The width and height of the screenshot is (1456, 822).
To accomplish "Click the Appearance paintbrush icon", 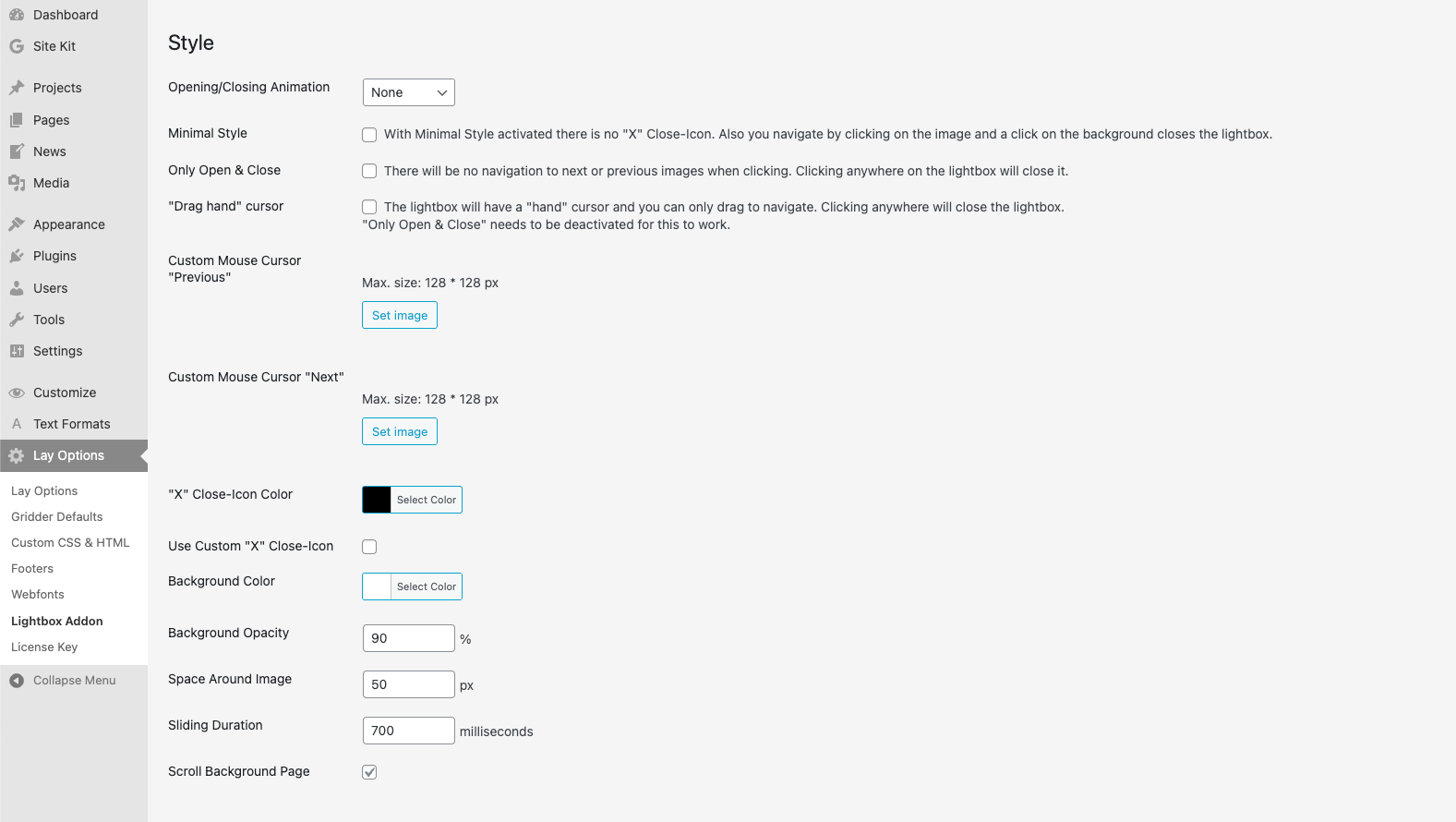I will click(x=17, y=224).
